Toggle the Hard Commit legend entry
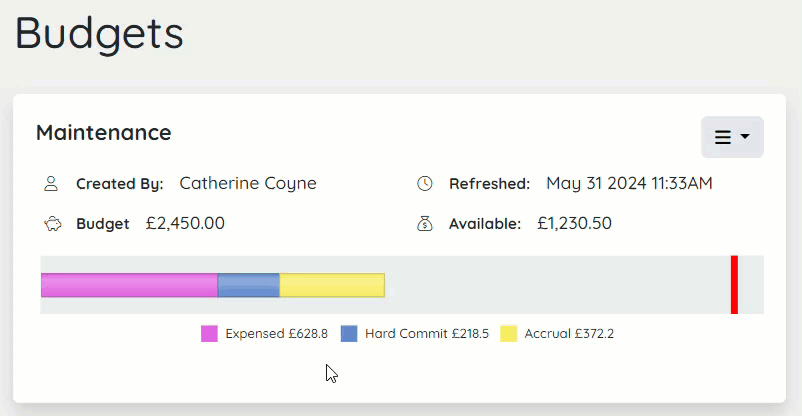The height and width of the screenshot is (416, 802). point(415,334)
